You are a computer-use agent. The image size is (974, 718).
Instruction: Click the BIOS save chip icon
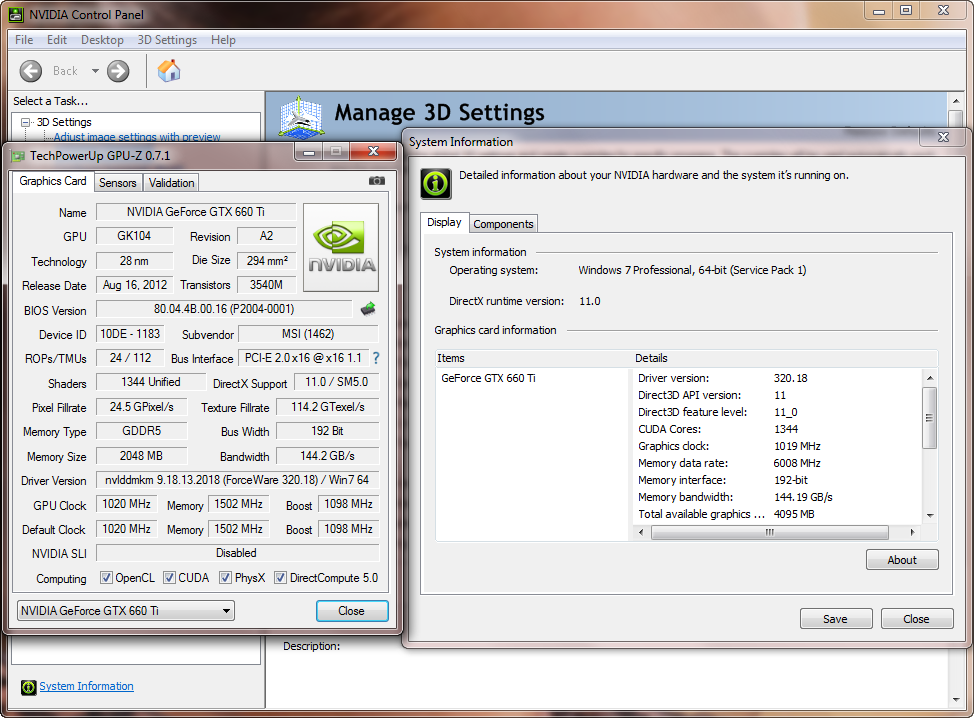coord(368,309)
